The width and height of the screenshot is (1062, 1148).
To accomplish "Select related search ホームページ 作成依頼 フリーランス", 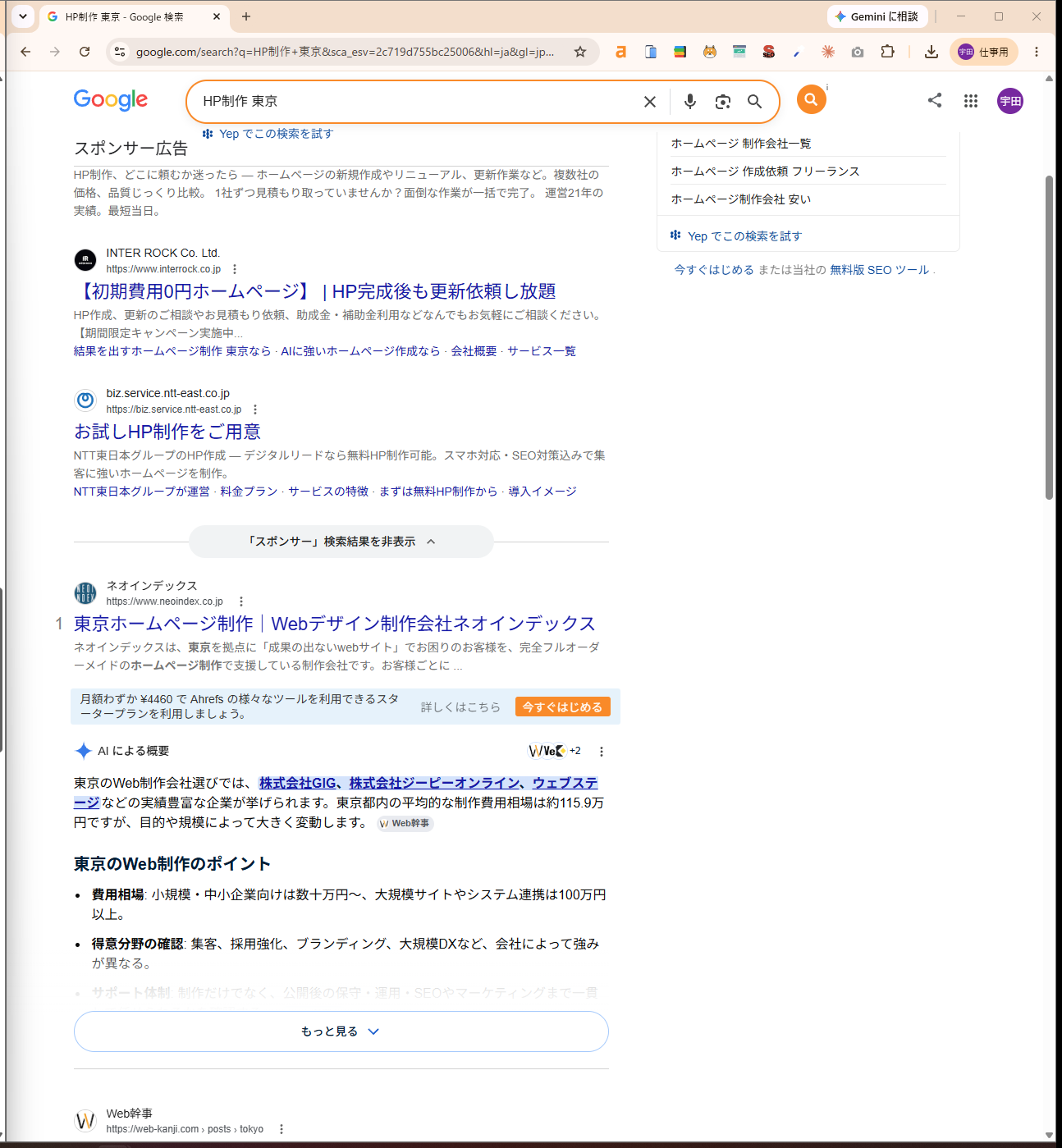I will click(766, 172).
